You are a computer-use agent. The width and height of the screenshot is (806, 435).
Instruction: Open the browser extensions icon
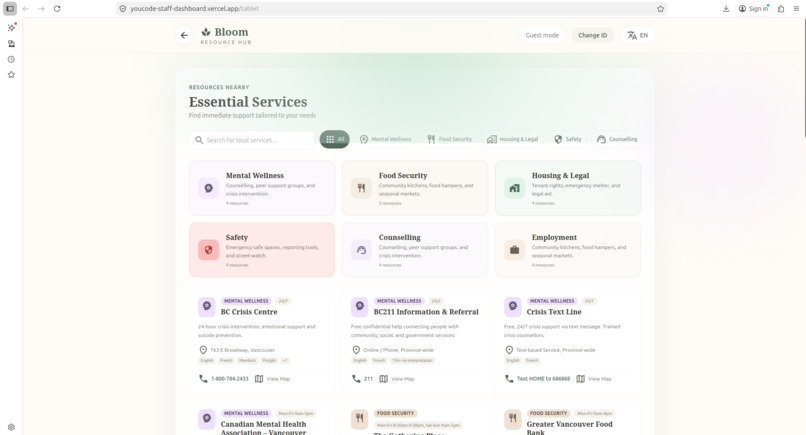[x=781, y=9]
